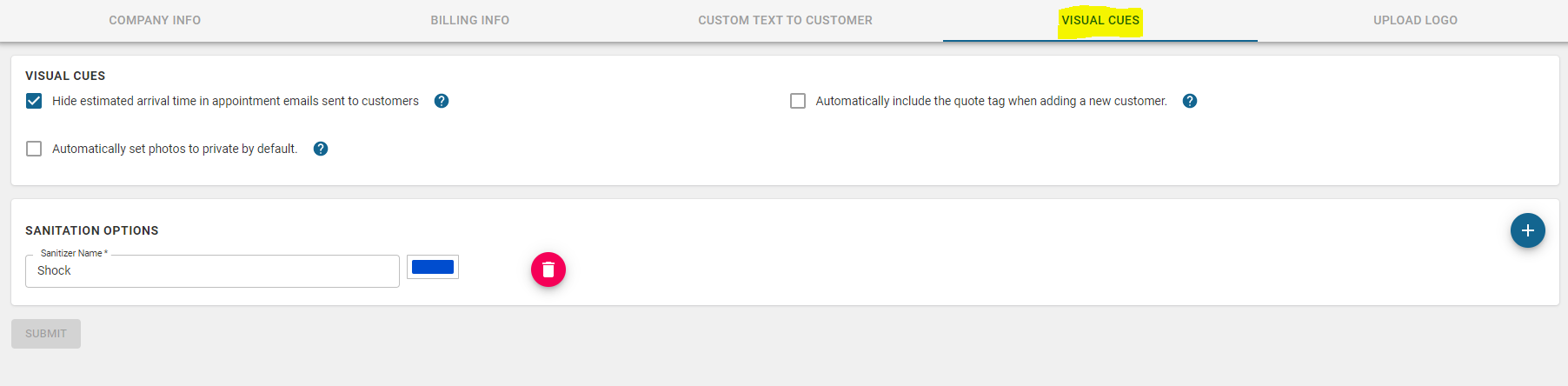The width and height of the screenshot is (1568, 386).
Task: Click the red trash delete icon
Action: 548,270
